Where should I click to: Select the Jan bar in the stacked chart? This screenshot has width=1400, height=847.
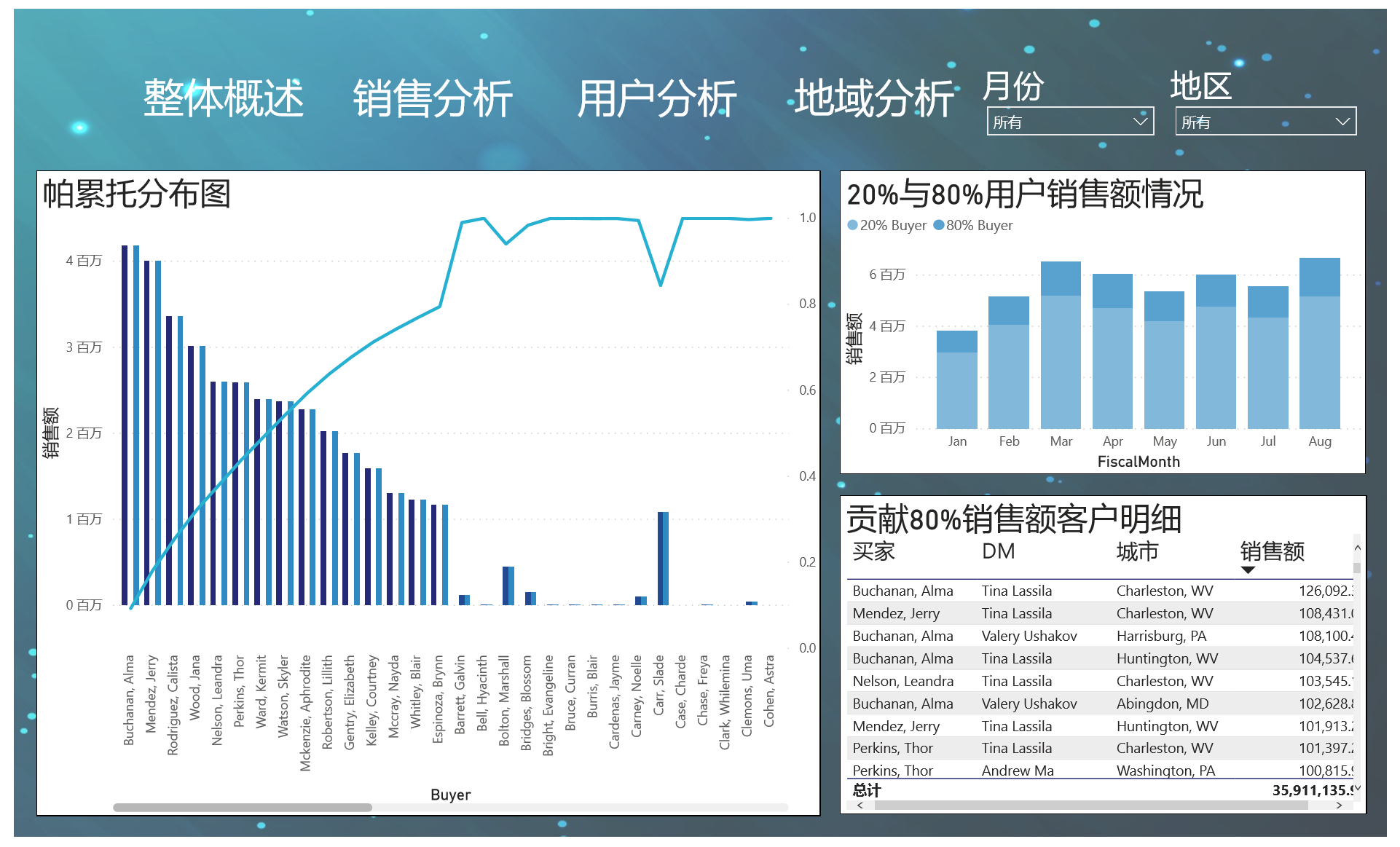pyautogui.click(x=957, y=379)
